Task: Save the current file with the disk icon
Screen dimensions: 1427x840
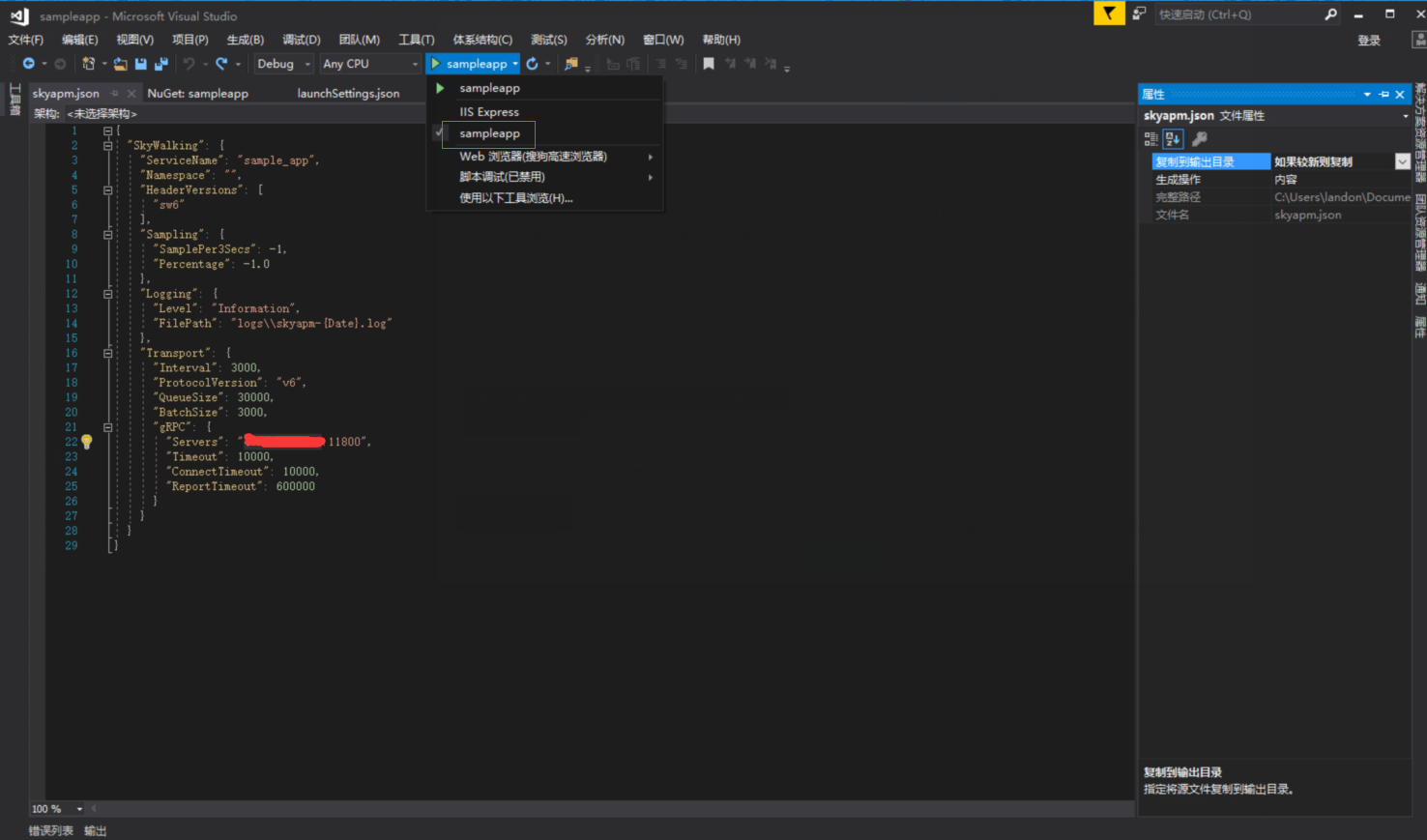Action: click(141, 64)
